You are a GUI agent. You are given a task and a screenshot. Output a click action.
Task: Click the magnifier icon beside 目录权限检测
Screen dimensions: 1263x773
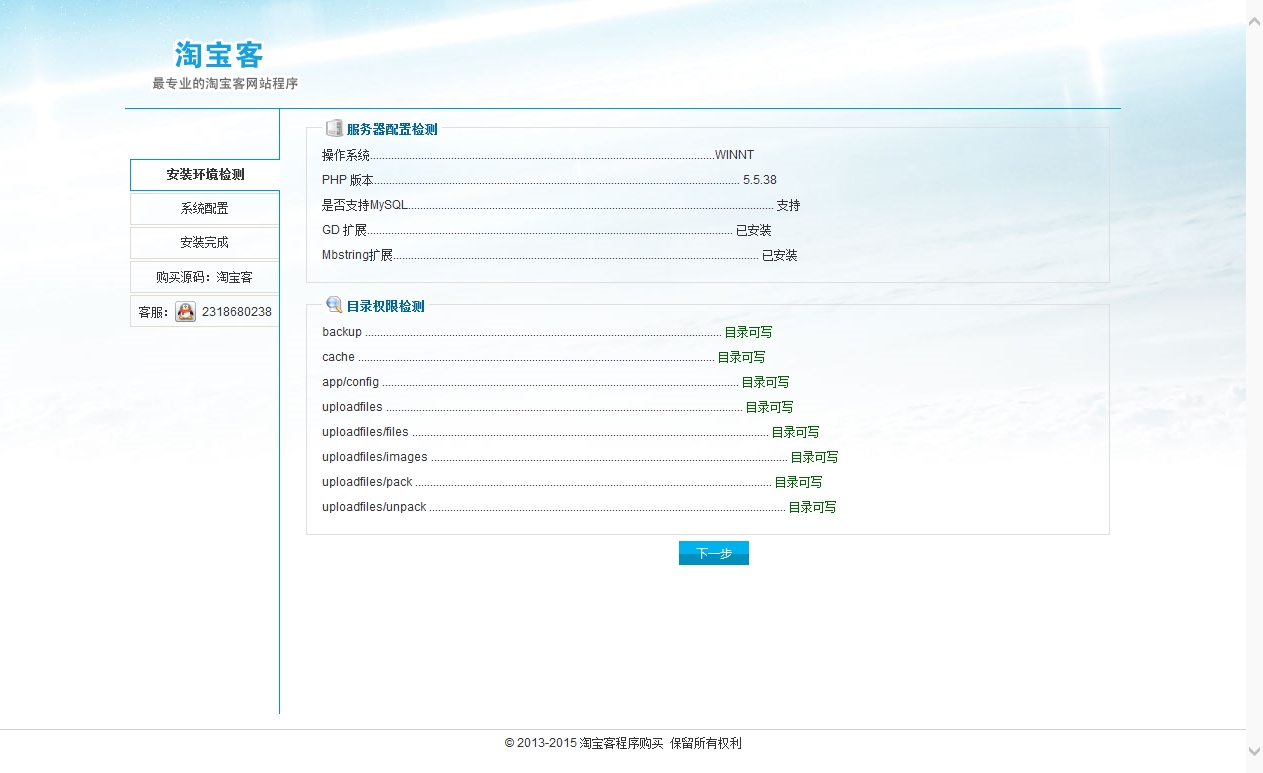click(x=334, y=305)
